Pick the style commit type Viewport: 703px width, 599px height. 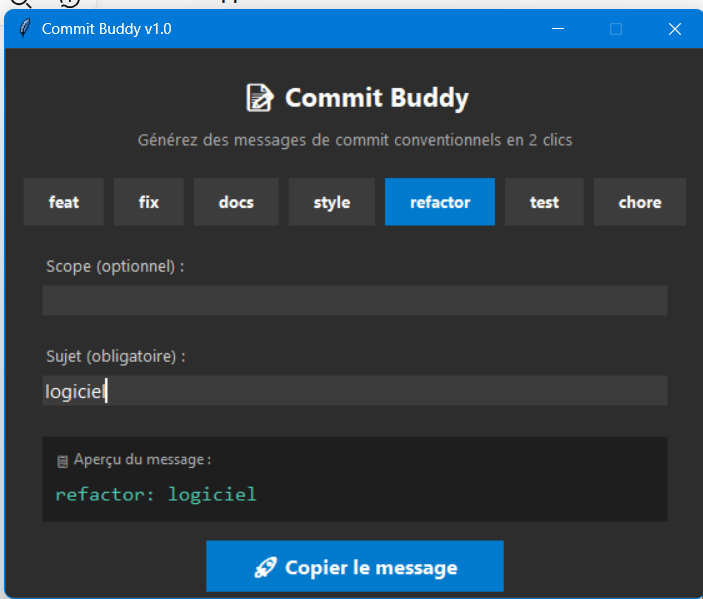click(x=331, y=202)
